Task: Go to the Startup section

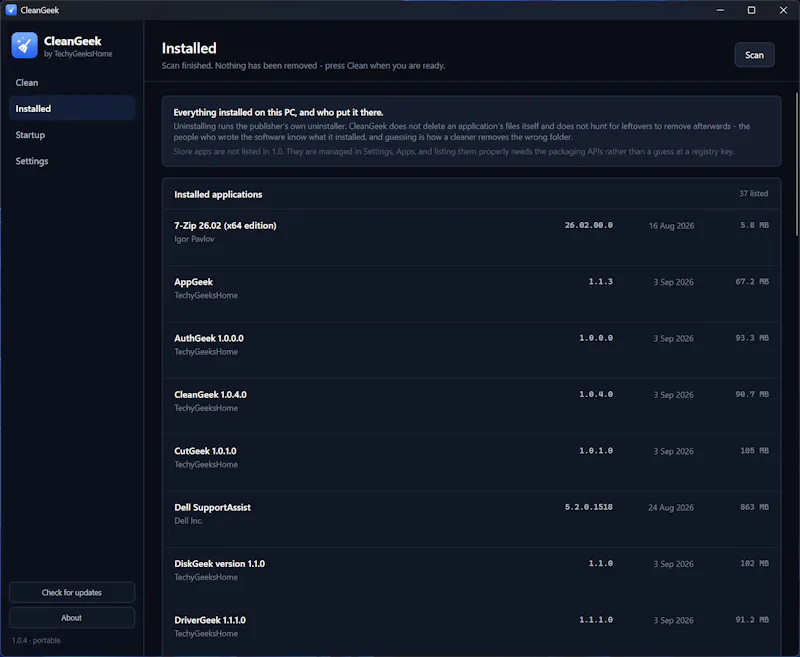Action: click(x=72, y=135)
